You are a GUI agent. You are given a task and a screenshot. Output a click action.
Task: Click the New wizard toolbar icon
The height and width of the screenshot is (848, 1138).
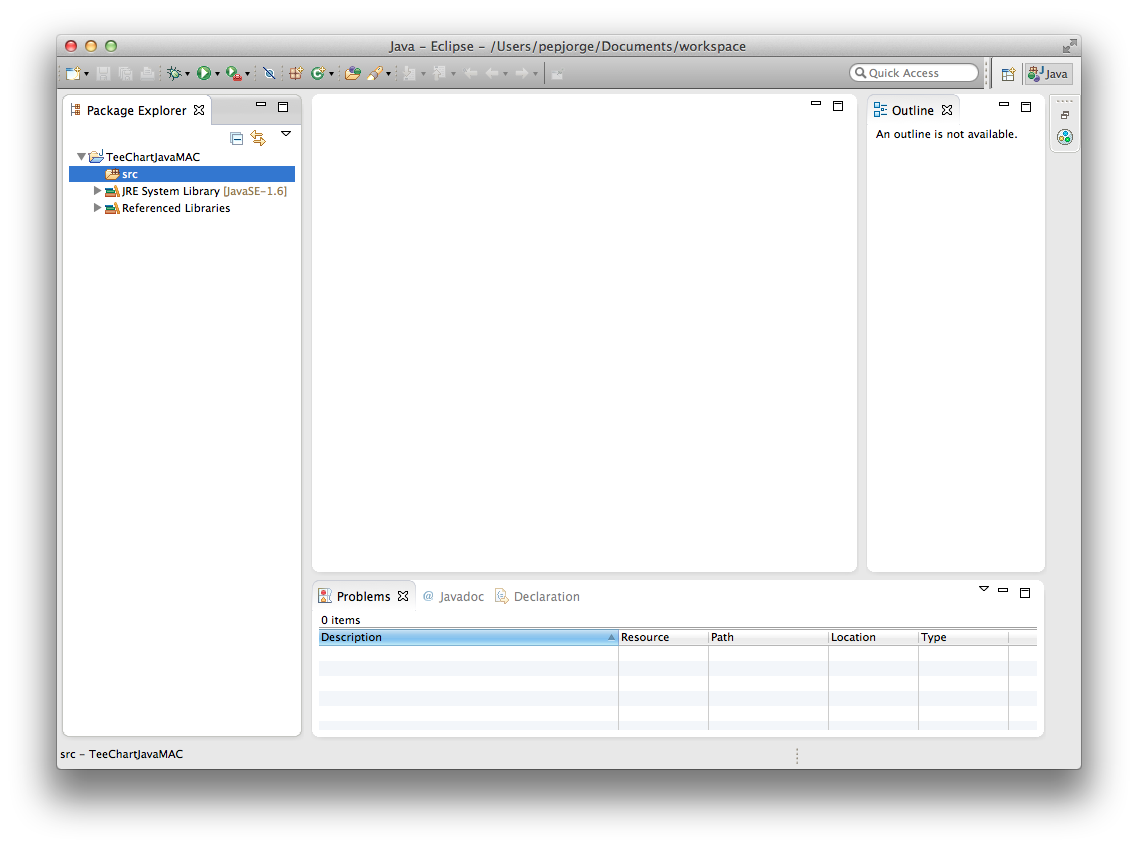[73, 73]
